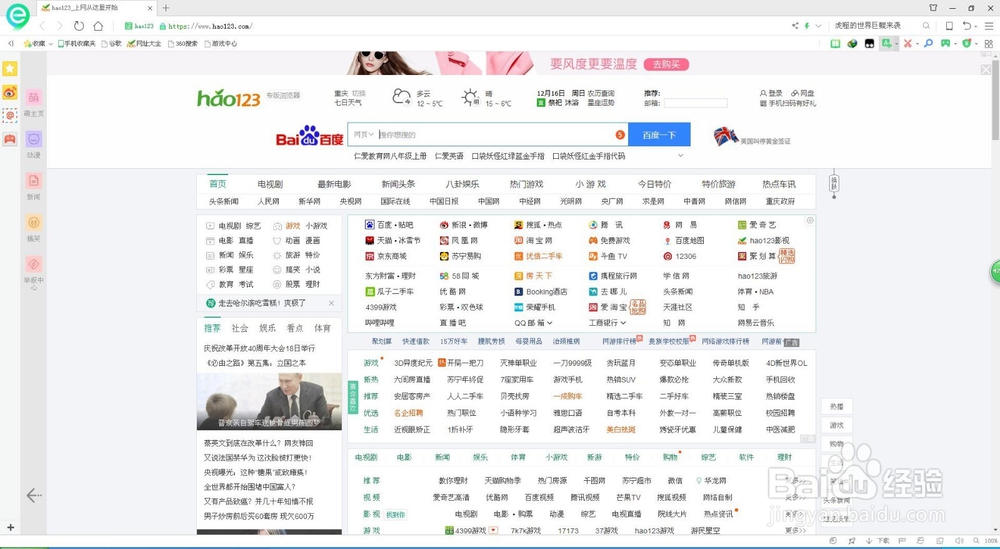Image resolution: width=1000 pixels, height=549 pixels.
Task: Click the green gamepad extension icon
Action: 946,43
